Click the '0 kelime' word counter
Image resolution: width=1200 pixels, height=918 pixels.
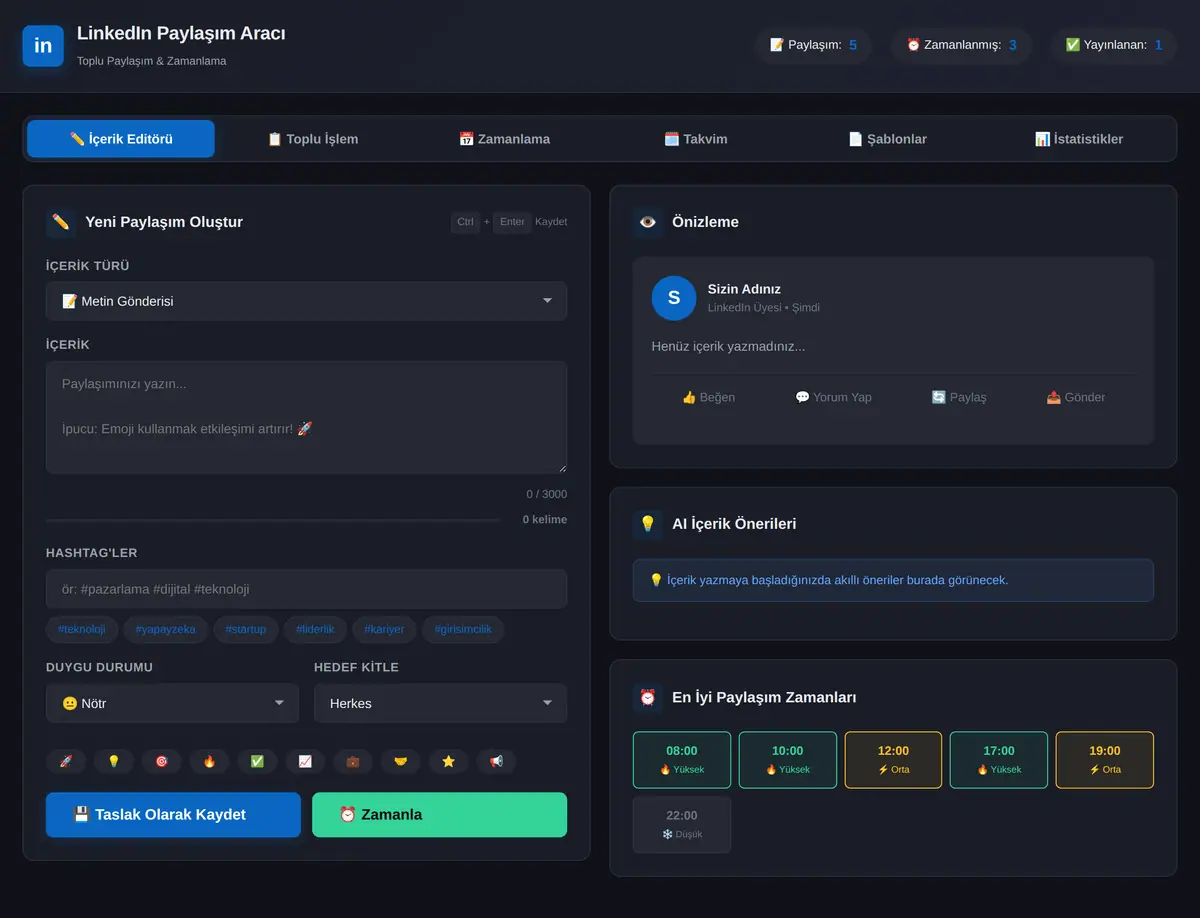pos(545,519)
